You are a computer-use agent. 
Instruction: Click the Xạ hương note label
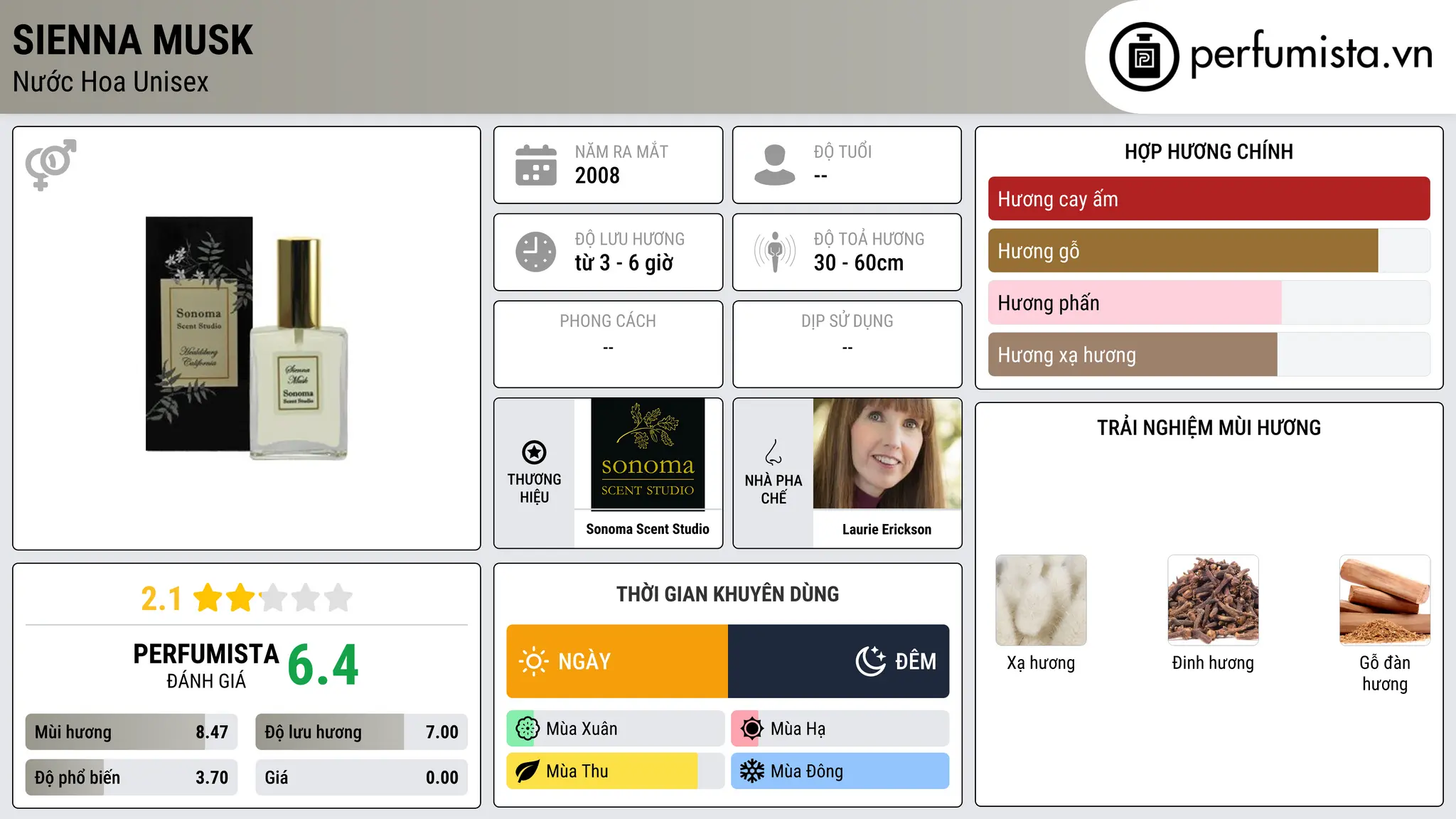coord(1041,663)
